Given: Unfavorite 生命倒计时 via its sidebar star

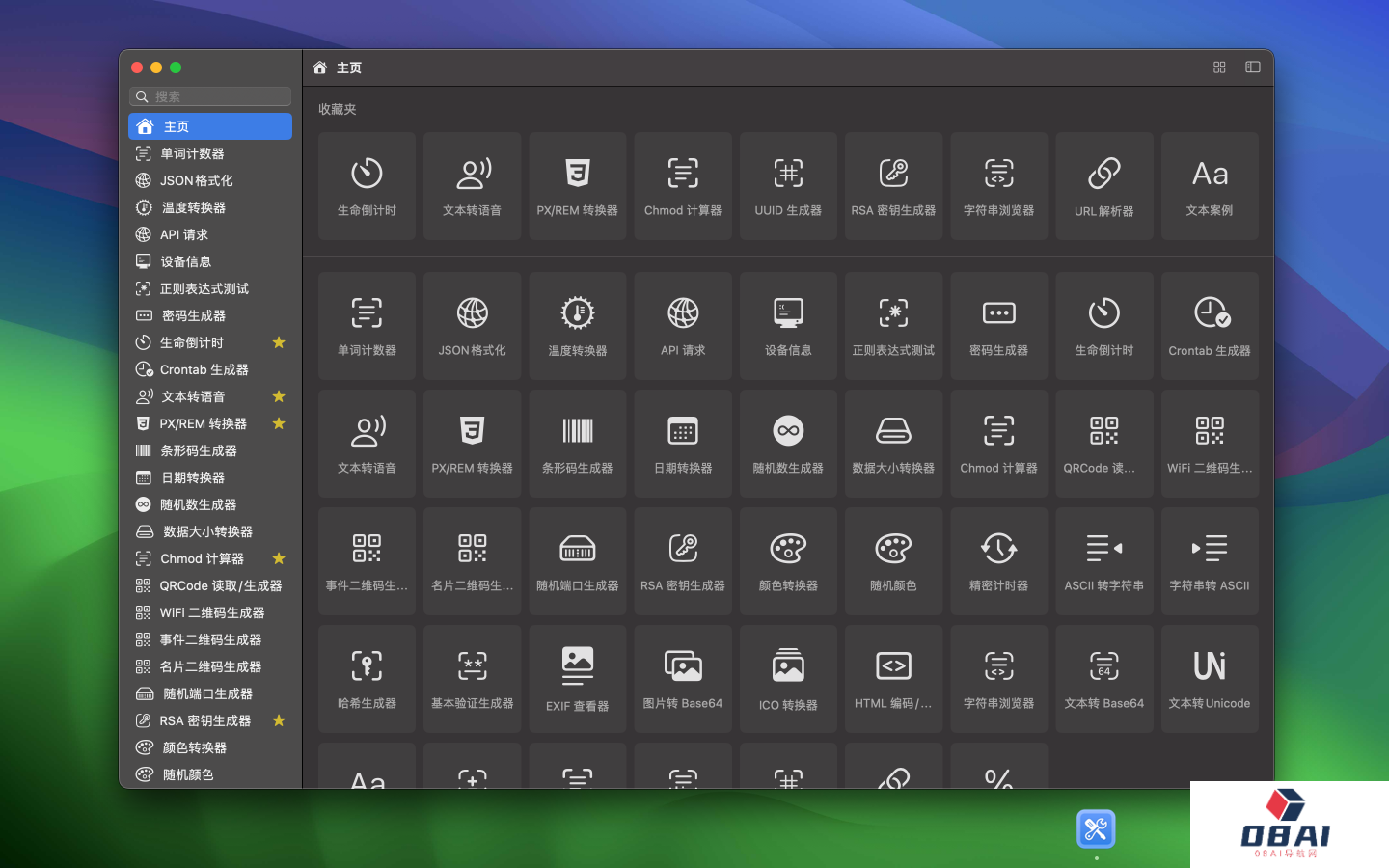Looking at the screenshot, I should (279, 342).
